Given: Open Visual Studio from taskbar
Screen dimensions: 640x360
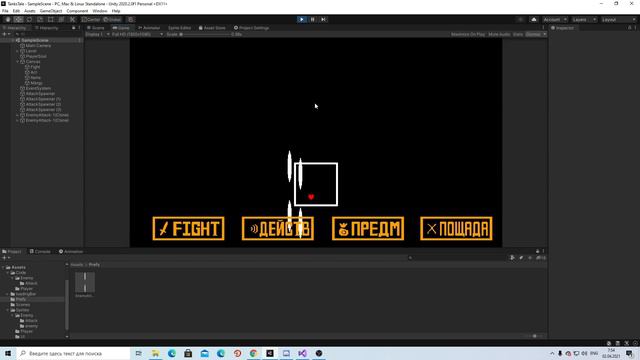Looking at the screenshot, I should tap(302, 353).
